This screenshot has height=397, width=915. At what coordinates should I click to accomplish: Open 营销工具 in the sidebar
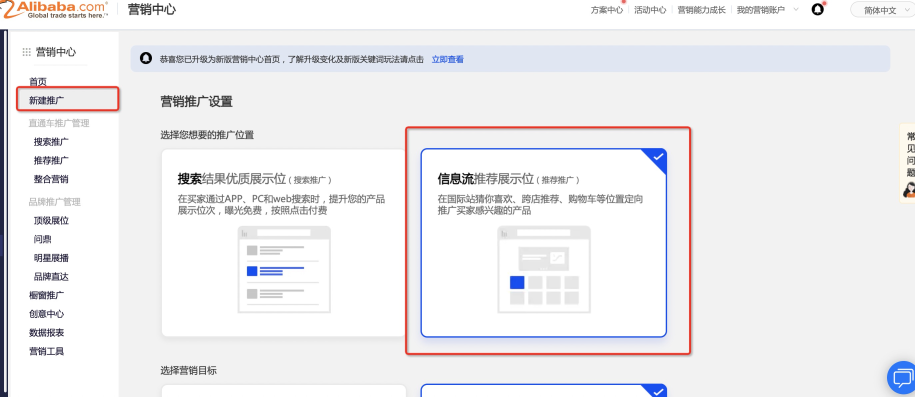pyautogui.click(x=47, y=351)
